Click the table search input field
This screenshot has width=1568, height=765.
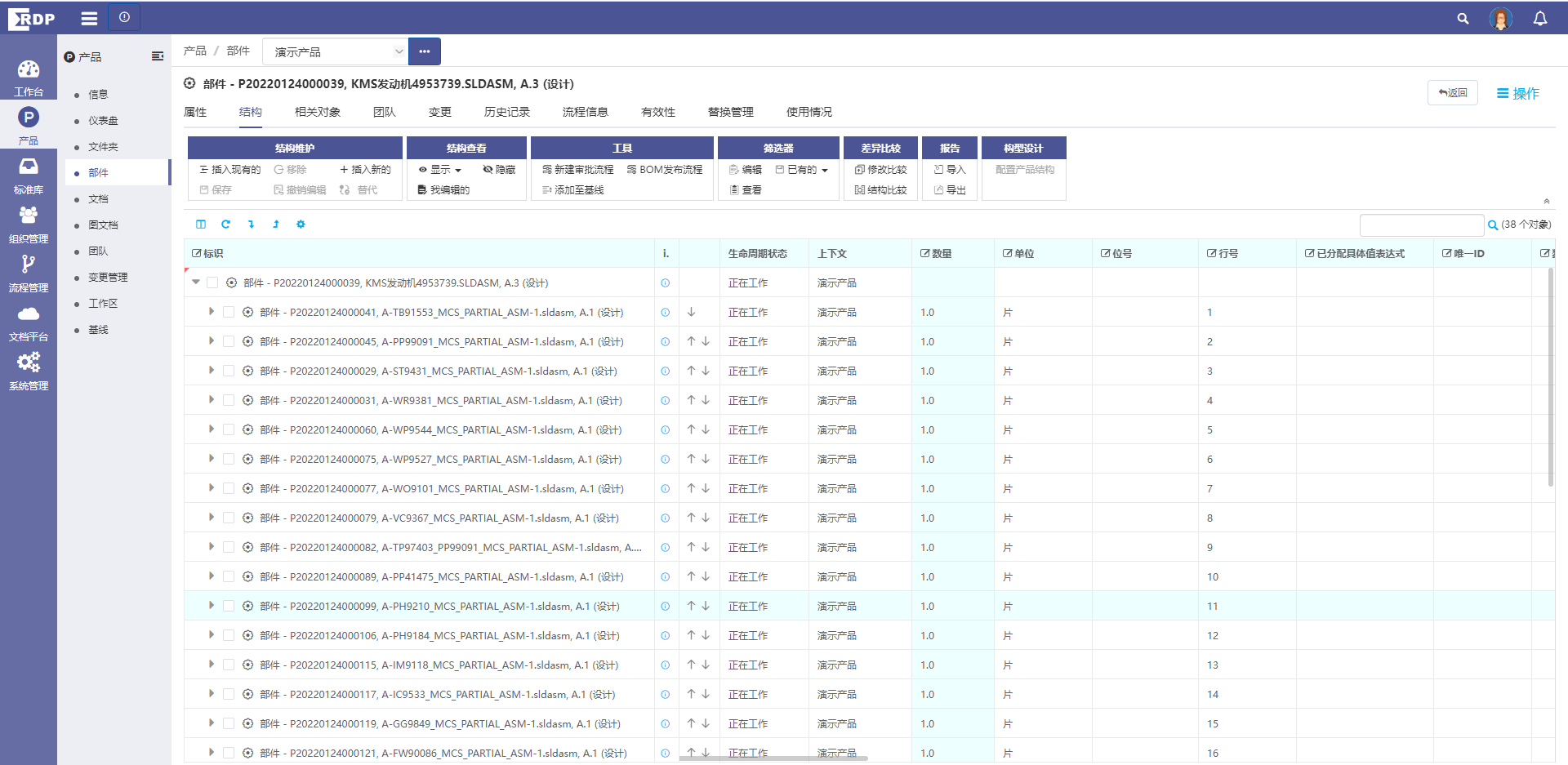(1422, 225)
